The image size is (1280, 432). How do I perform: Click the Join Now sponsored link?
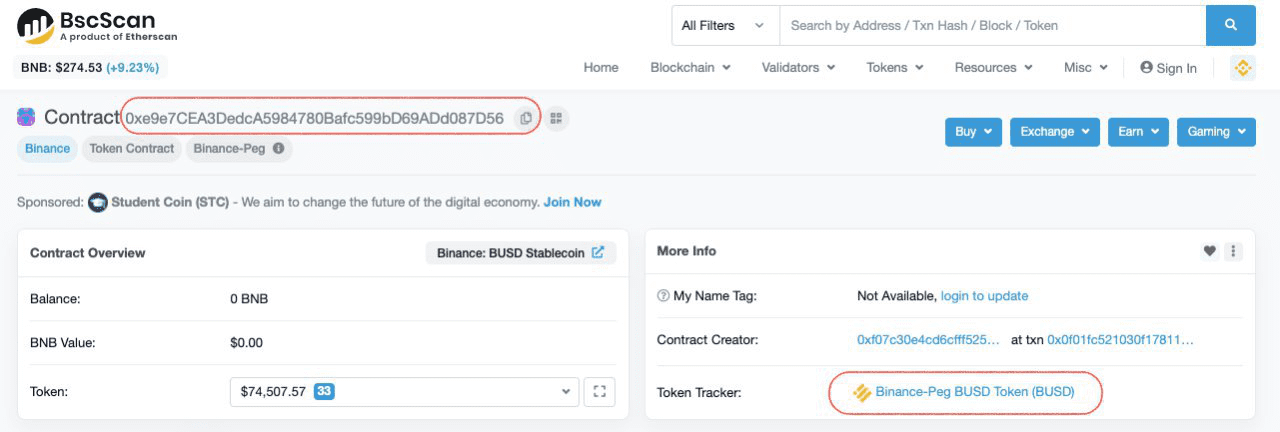click(x=572, y=202)
